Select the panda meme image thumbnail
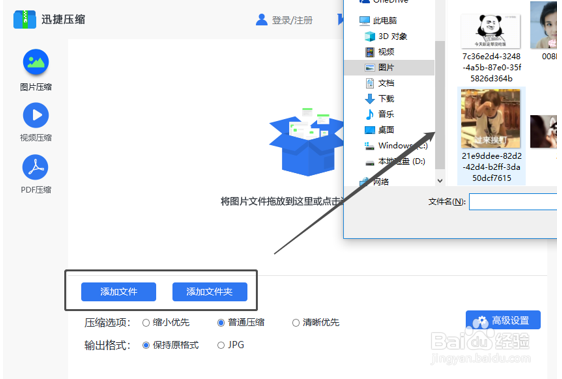 tap(491, 31)
